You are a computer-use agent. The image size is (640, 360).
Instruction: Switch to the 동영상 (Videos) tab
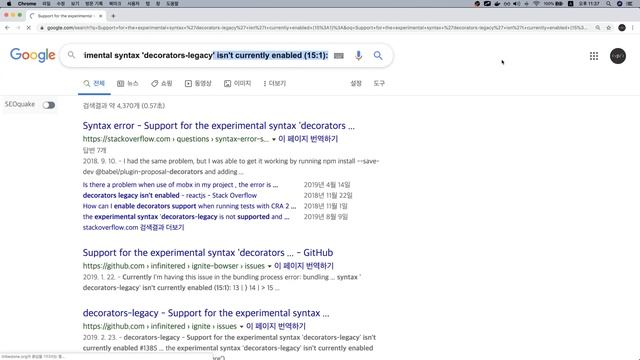[198, 83]
